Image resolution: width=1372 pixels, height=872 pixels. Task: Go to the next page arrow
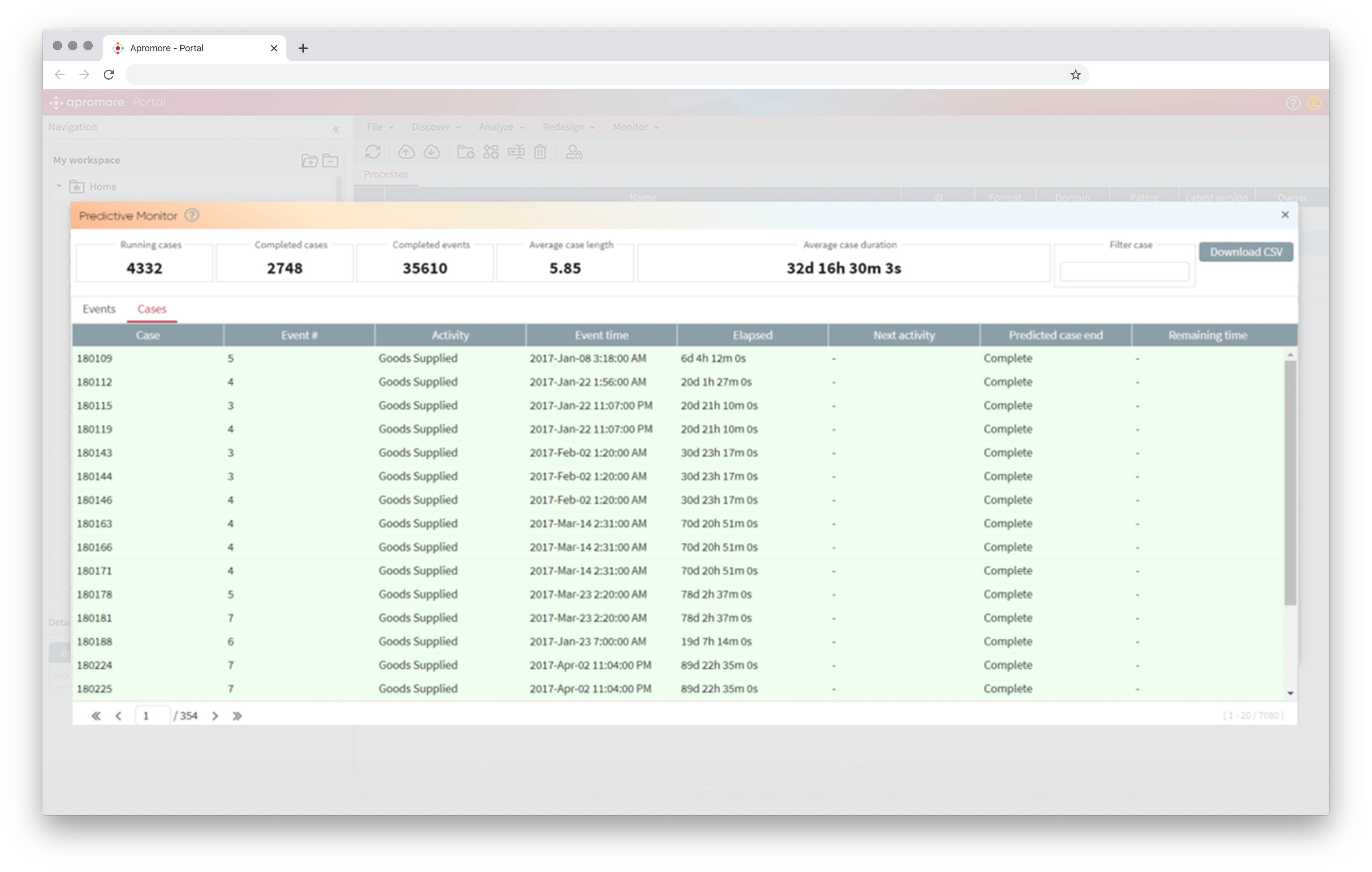215,716
